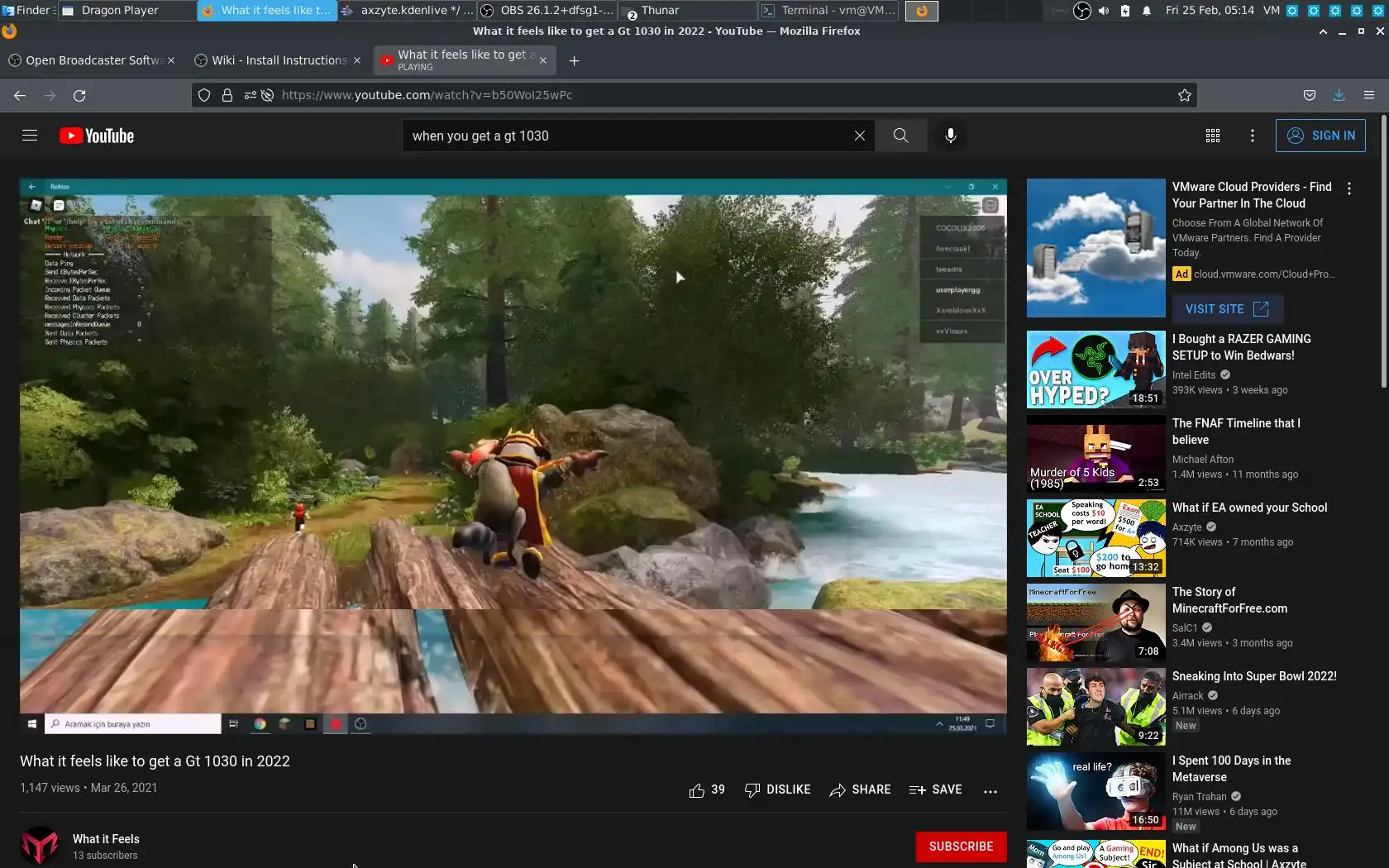Open Sneaking Into Super Bowl 2022 title
The width and height of the screenshot is (1389, 868).
[x=1254, y=676]
